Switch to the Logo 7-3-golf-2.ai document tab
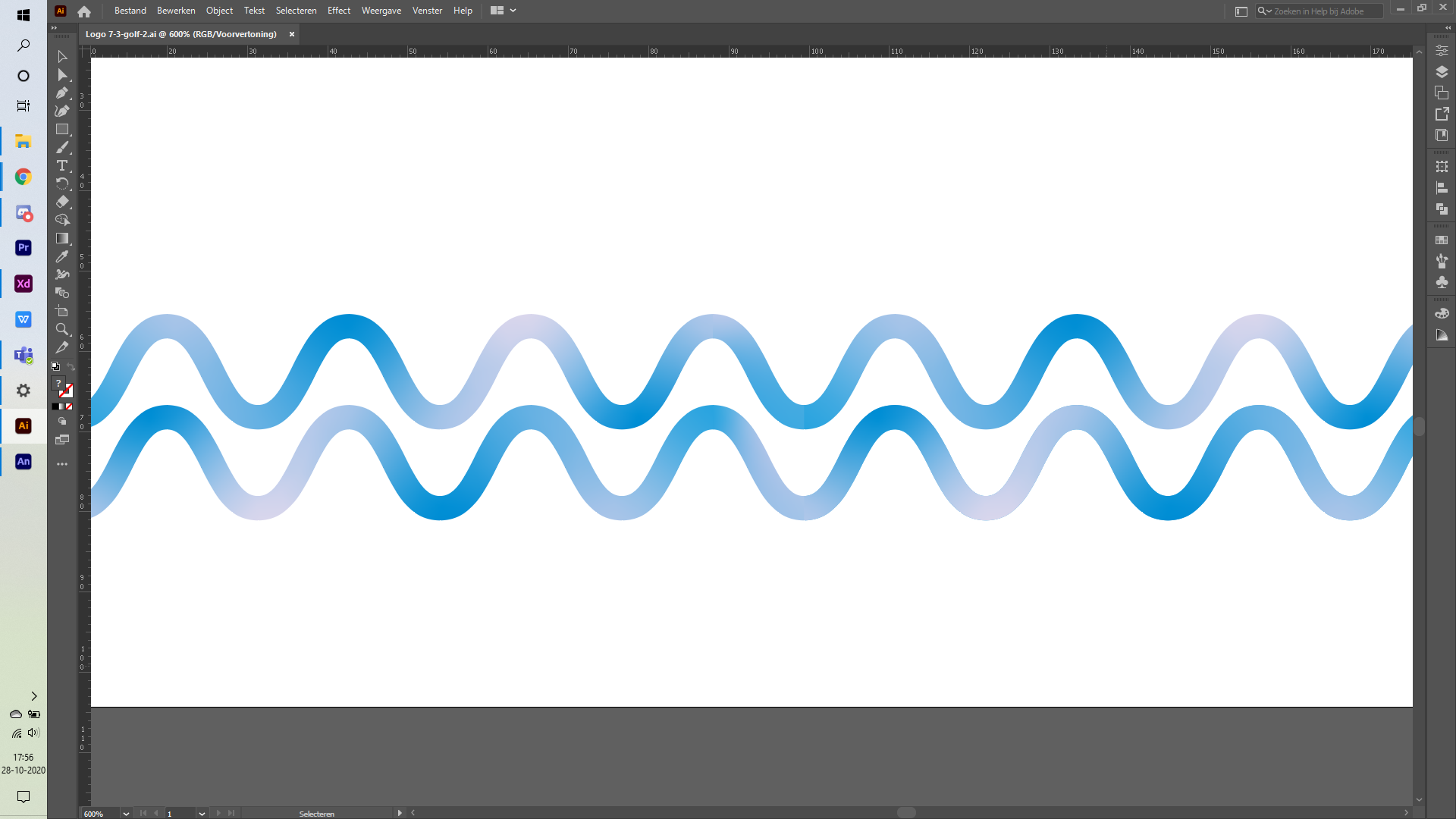The image size is (1456, 819). click(182, 34)
